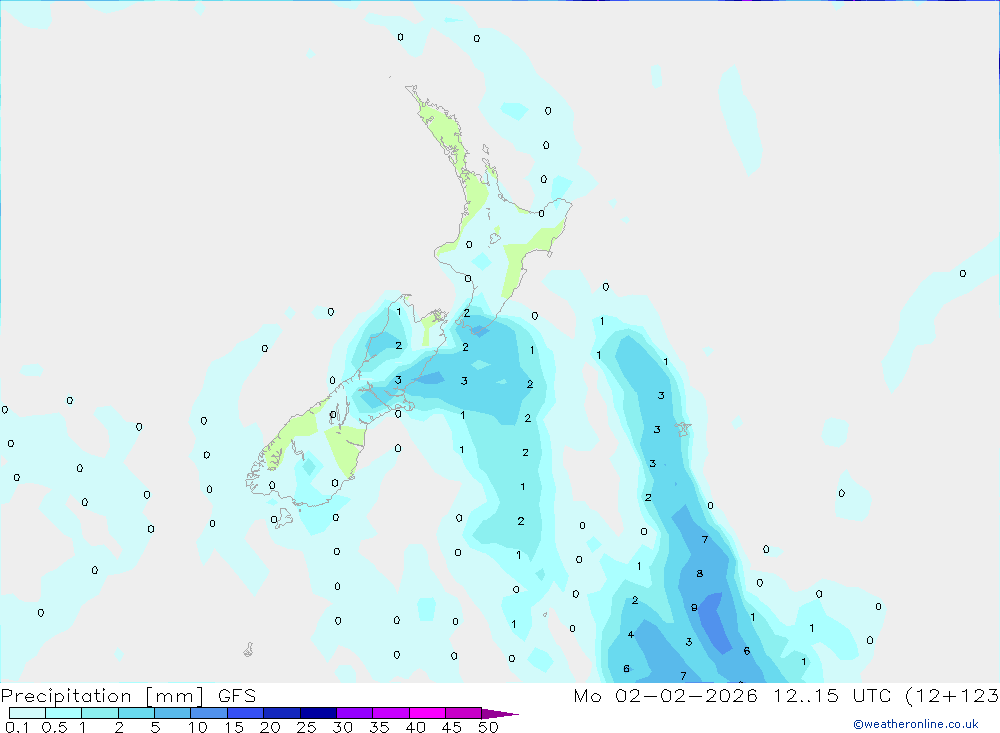Click the '0.1' legend scale label
Image resolution: width=1000 pixels, height=733 pixels.
pyautogui.click(x=17, y=727)
